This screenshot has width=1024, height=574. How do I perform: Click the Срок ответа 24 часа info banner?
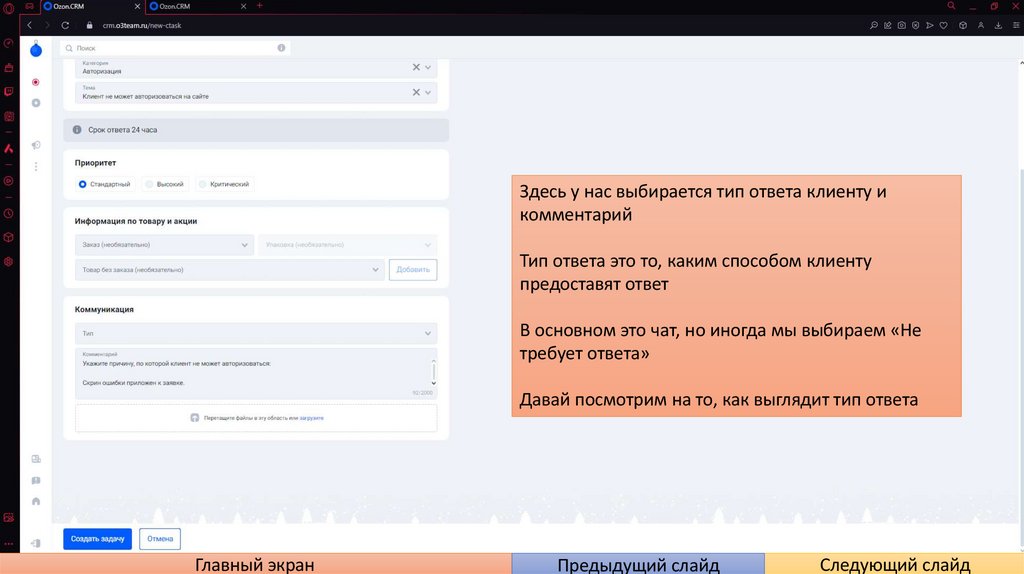256,130
